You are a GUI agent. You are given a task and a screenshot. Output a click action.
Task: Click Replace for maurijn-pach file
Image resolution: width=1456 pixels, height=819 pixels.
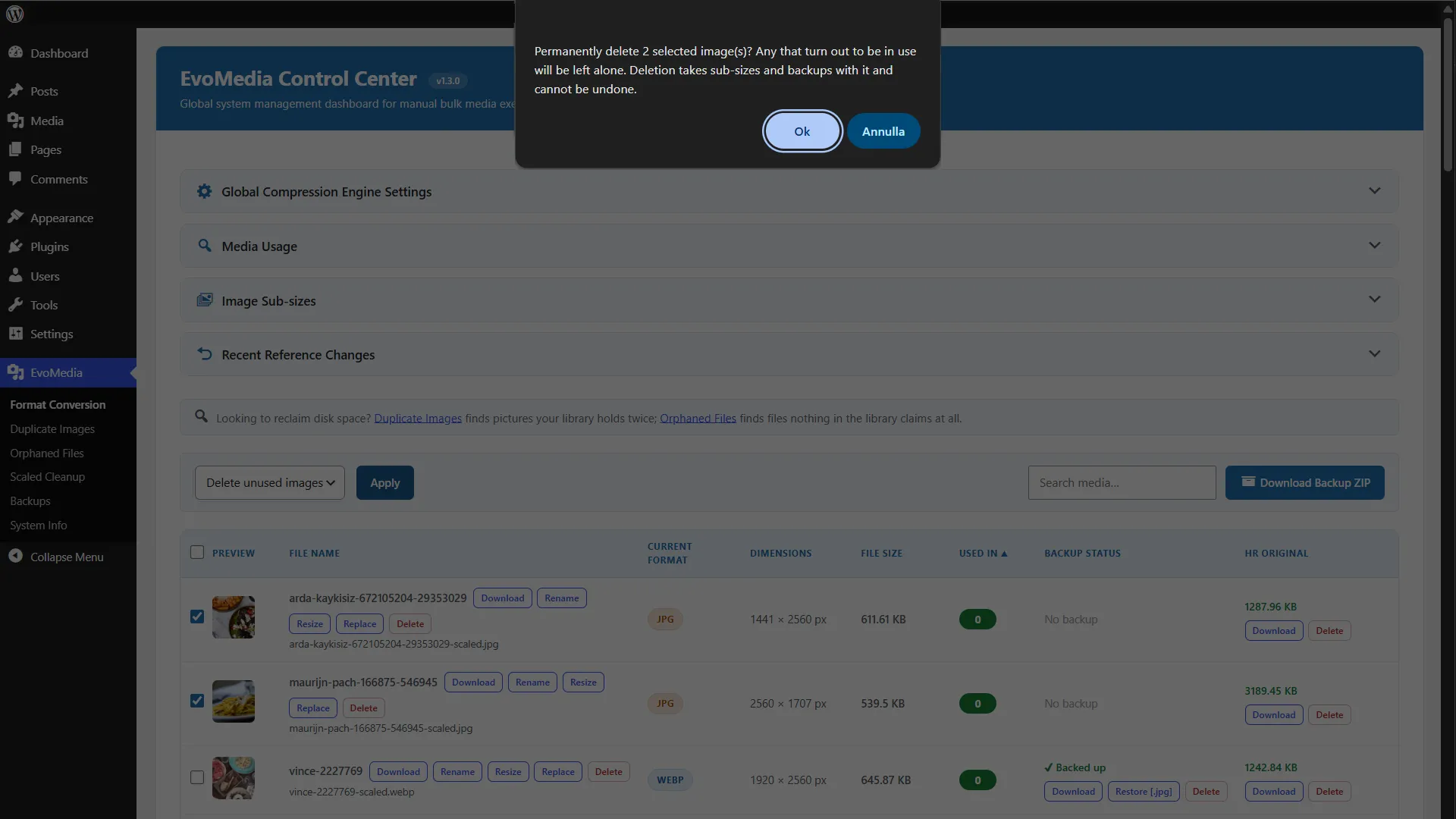pos(313,708)
